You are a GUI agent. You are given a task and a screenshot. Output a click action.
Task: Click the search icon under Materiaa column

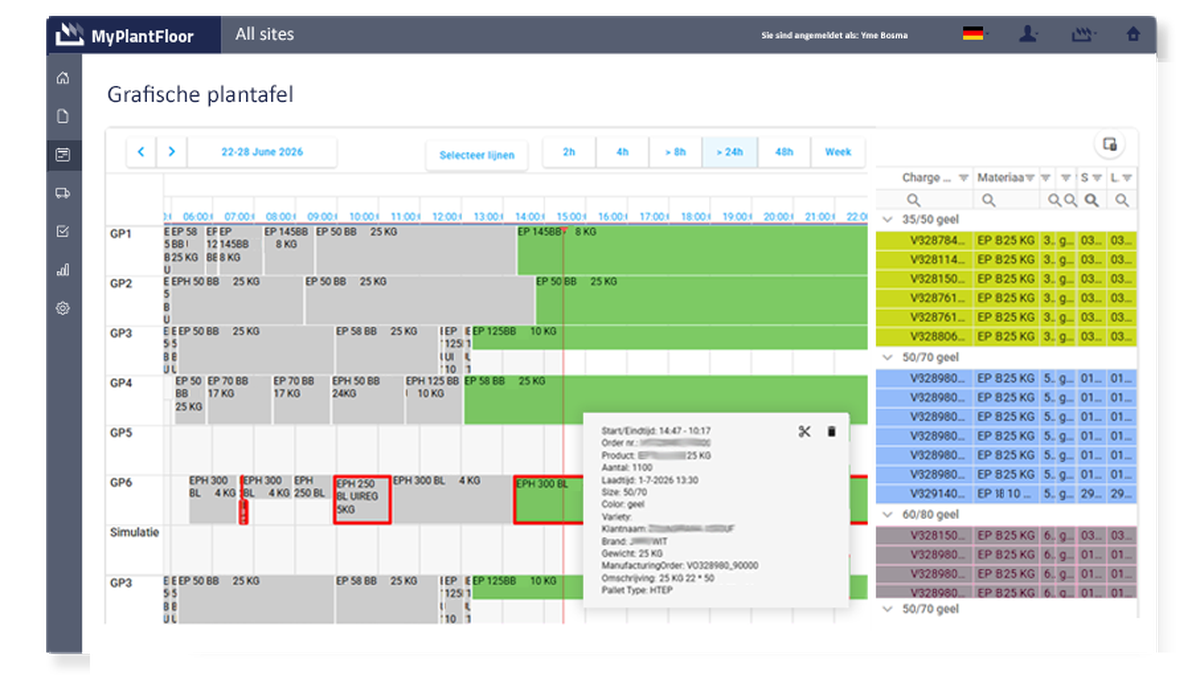(x=988, y=200)
